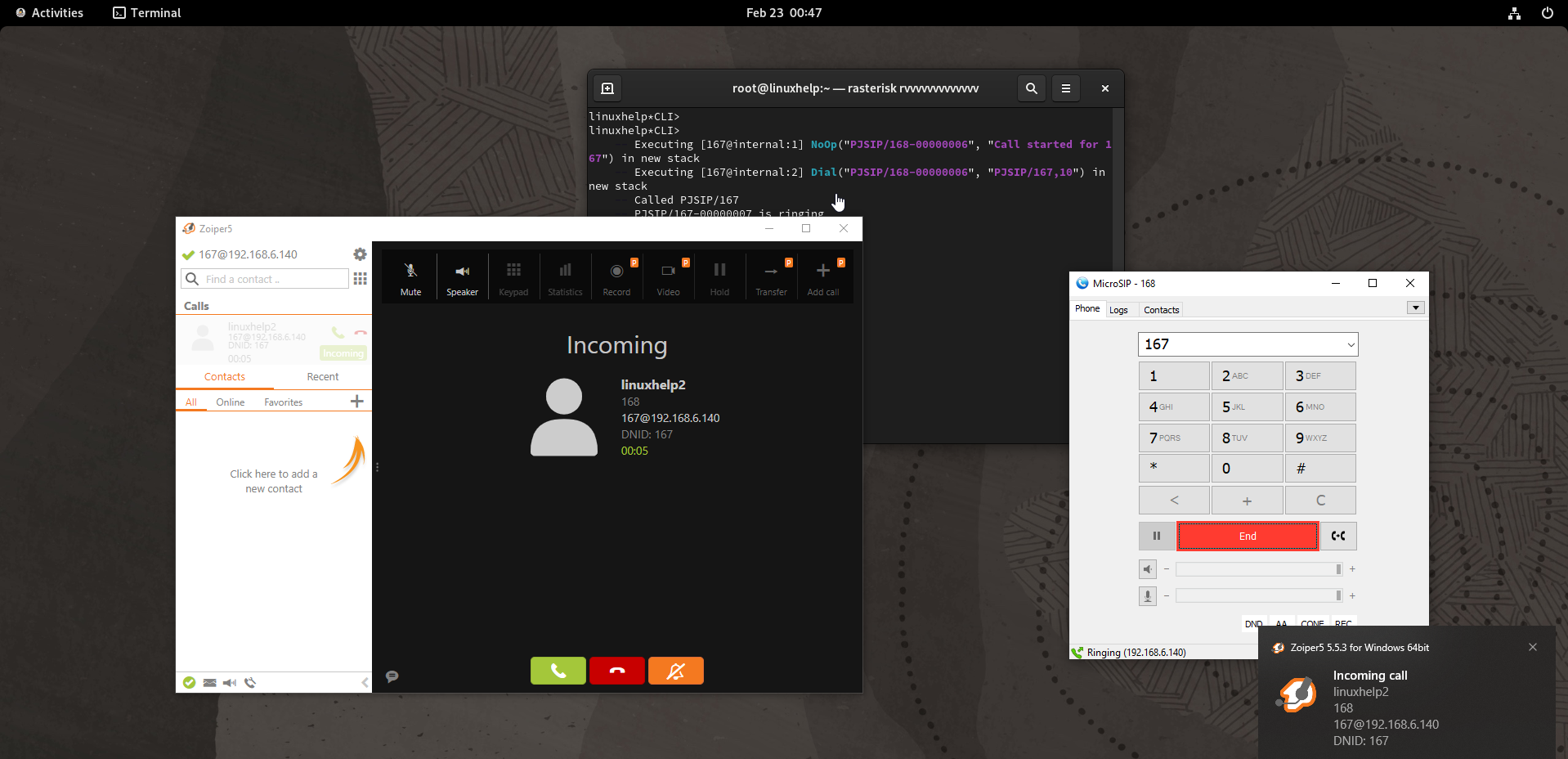The width and height of the screenshot is (1568, 759).
Task: Open the clock showing Feb 23 00:47
Action: pyautogui.click(x=784, y=12)
